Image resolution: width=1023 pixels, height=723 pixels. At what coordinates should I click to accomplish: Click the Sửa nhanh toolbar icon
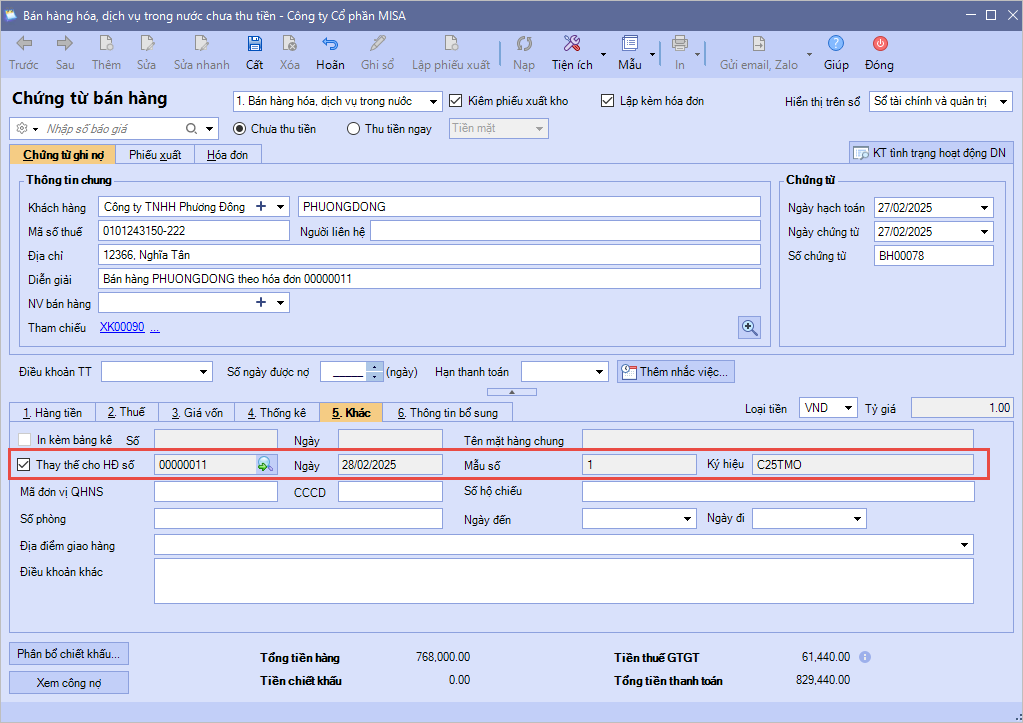click(x=201, y=44)
